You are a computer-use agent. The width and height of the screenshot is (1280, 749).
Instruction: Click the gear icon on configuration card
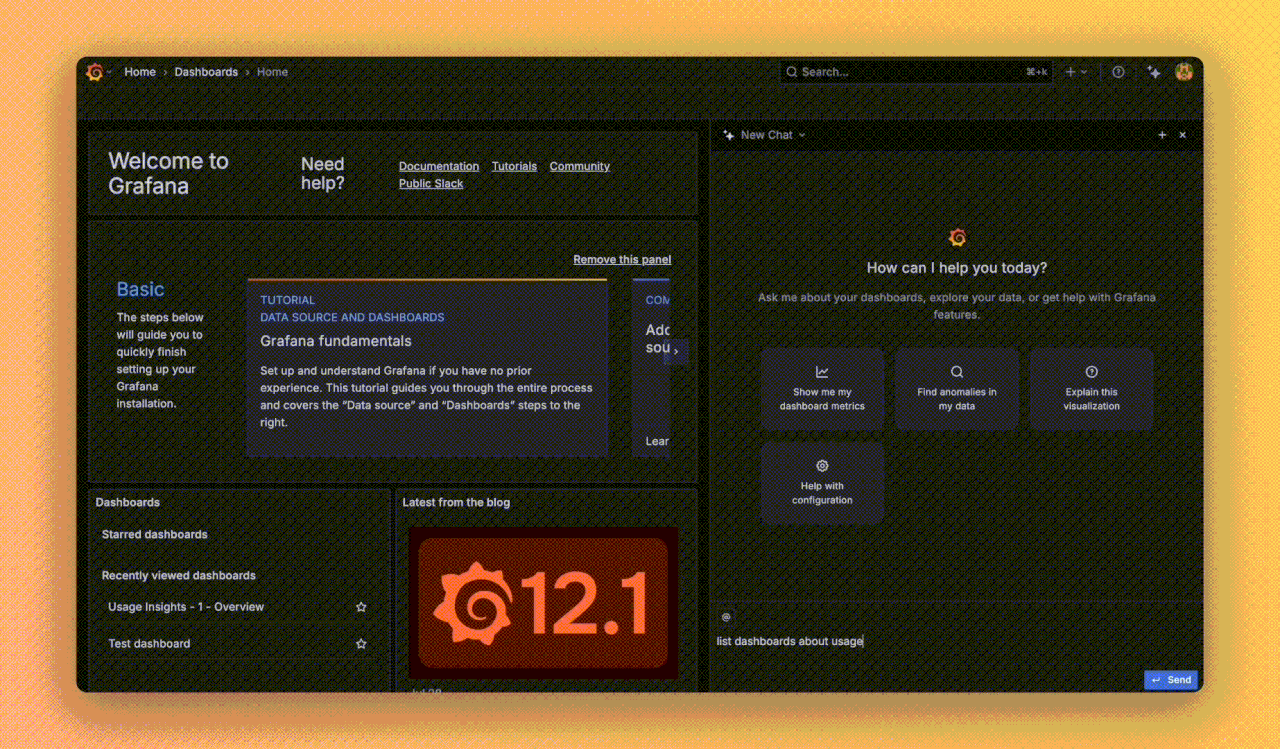(822, 466)
